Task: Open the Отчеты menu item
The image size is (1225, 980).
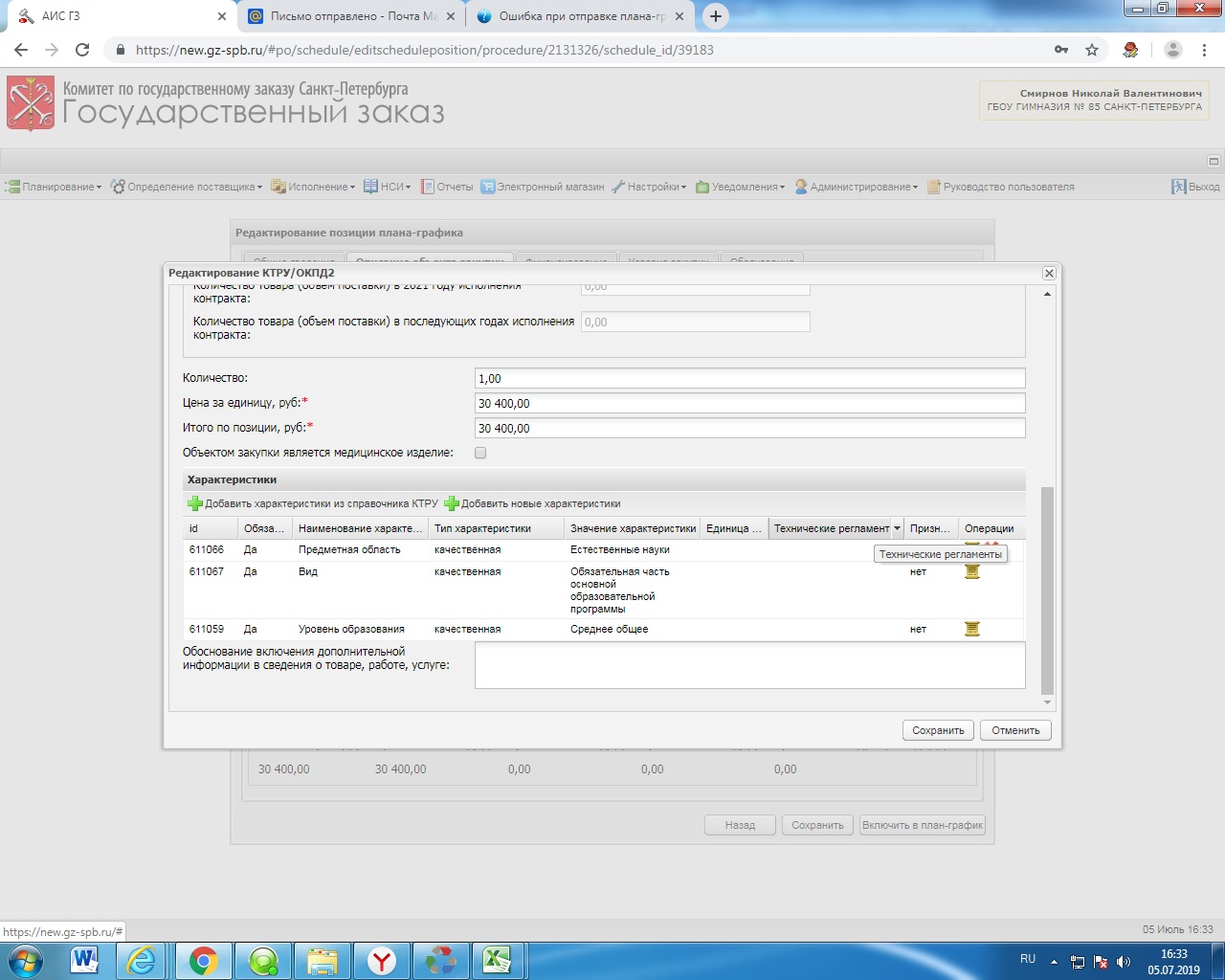Action: pyautogui.click(x=448, y=188)
